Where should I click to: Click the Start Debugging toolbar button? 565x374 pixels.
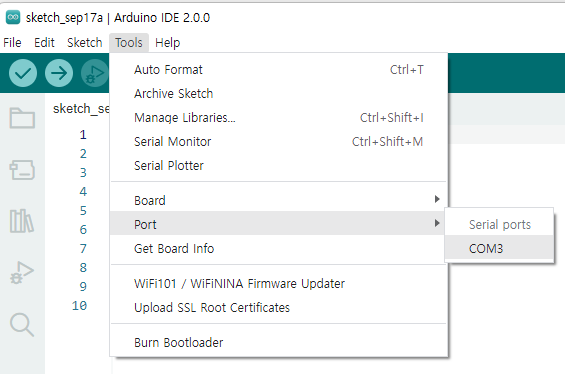pos(95,73)
